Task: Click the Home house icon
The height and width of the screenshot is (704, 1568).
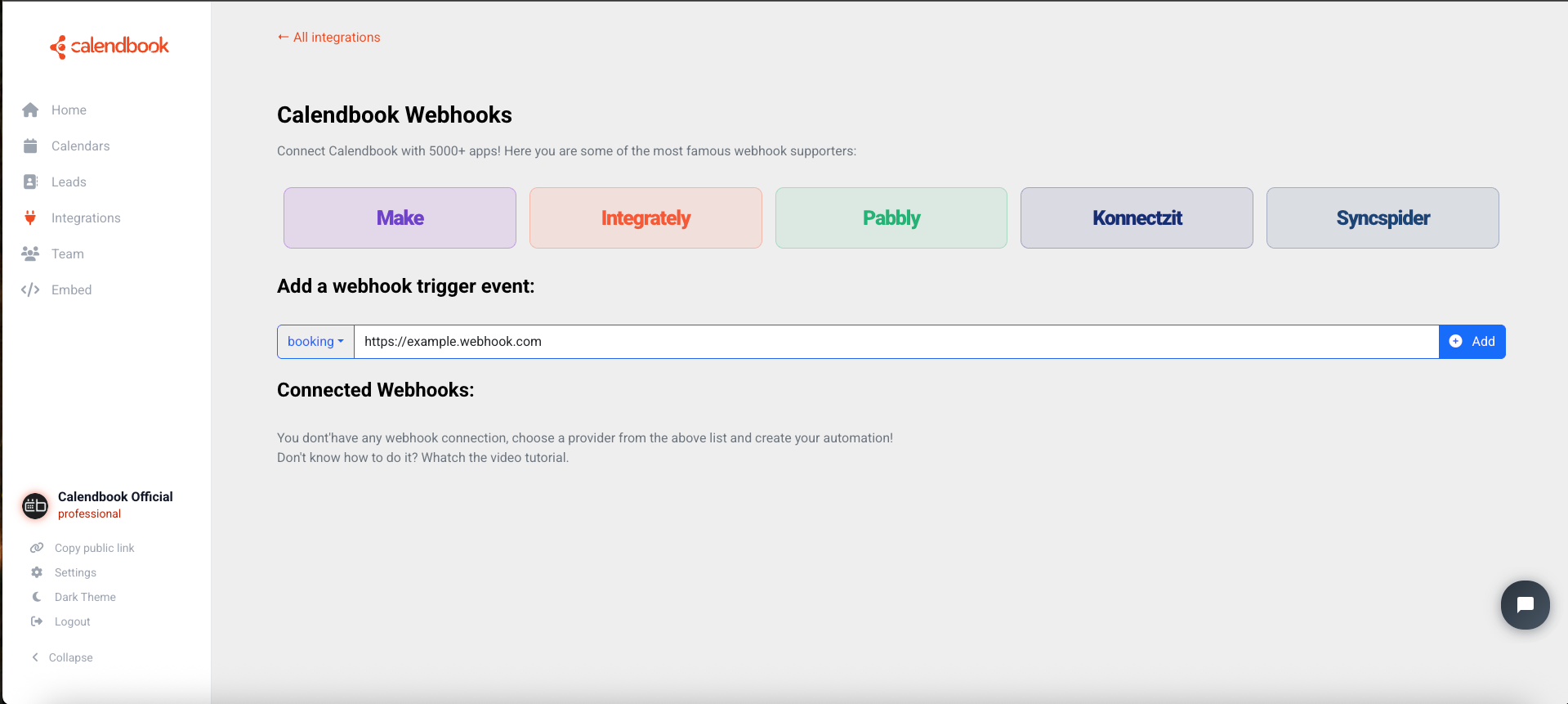Action: [30, 110]
